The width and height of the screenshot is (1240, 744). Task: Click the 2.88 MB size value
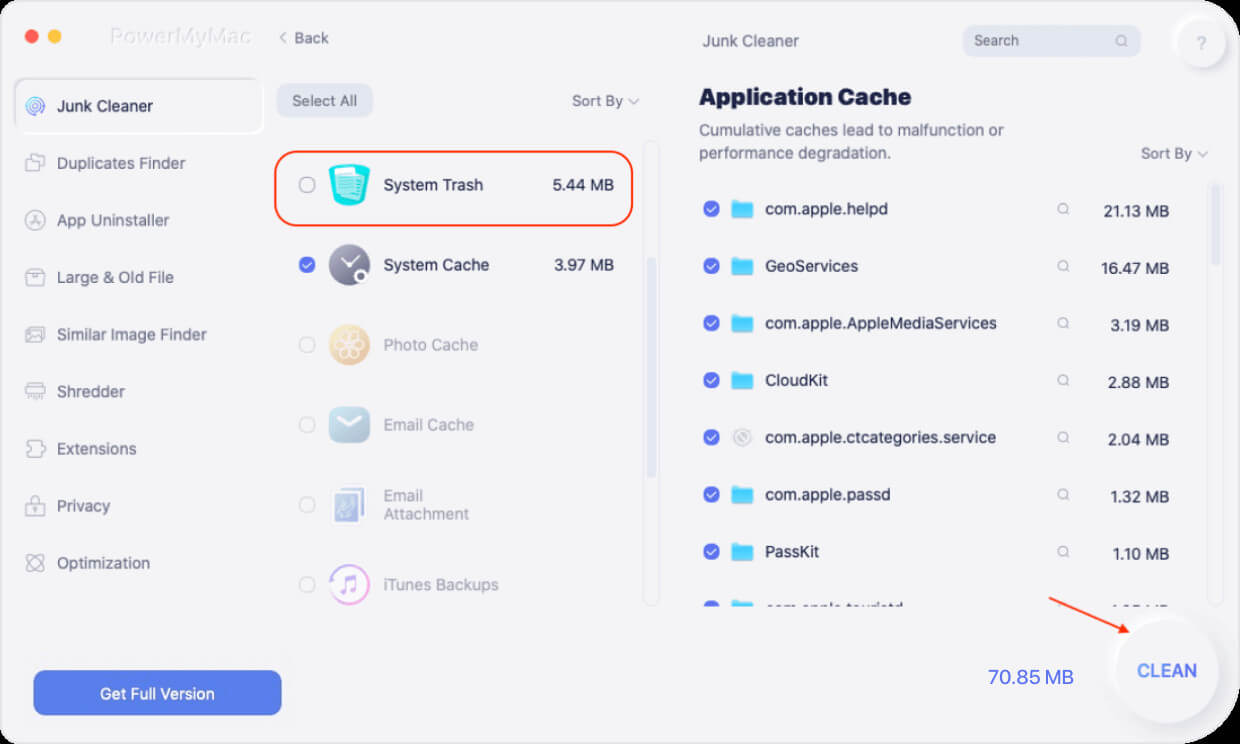tap(1139, 382)
